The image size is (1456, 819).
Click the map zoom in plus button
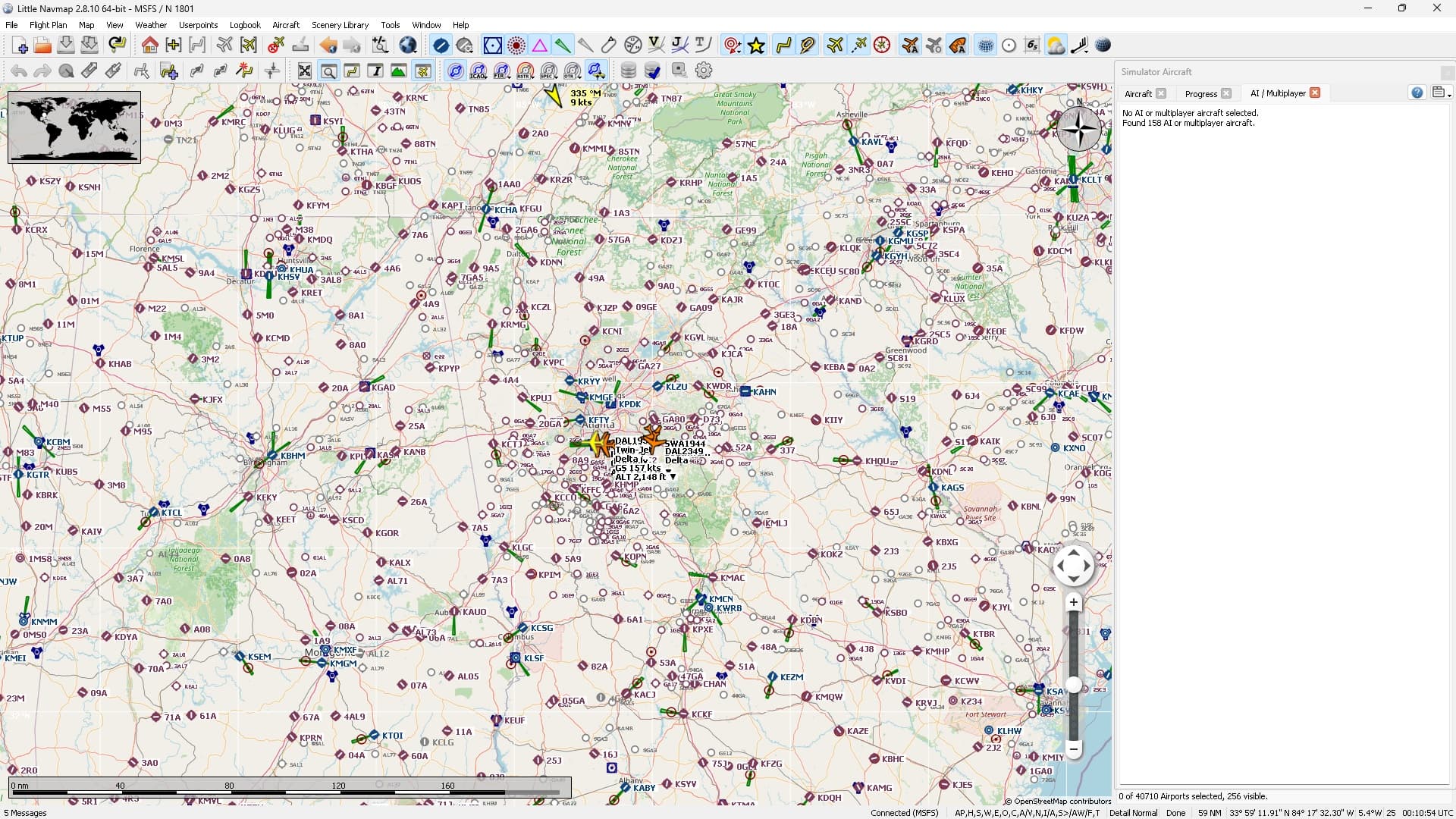[x=1073, y=603]
